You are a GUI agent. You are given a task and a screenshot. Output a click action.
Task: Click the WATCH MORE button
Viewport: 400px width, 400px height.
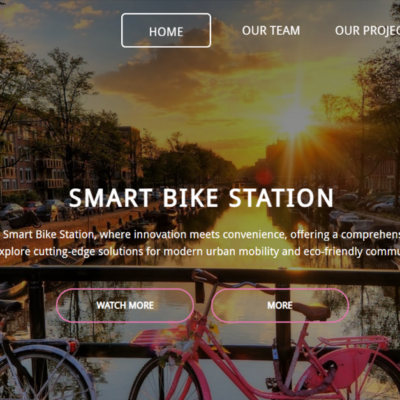125,305
